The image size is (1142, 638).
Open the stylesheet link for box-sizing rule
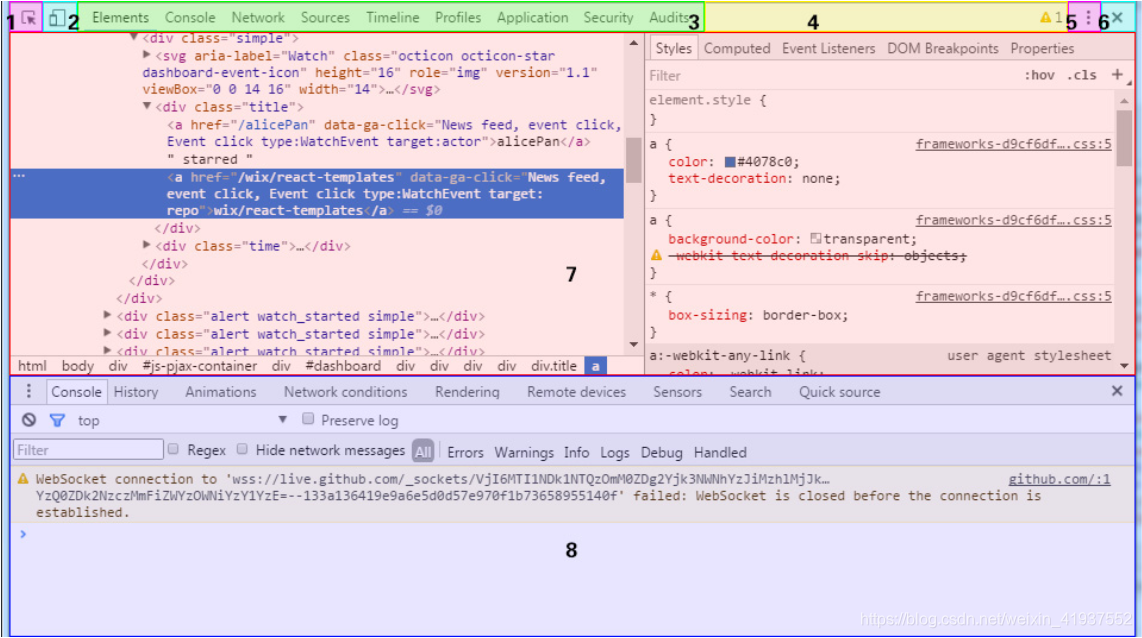[x=1013, y=296]
